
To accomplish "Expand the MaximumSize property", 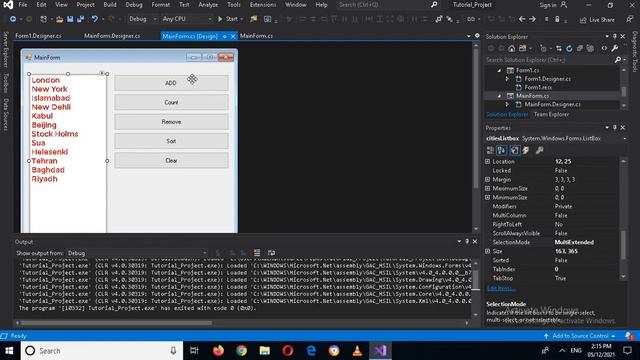I will [x=487, y=189].
